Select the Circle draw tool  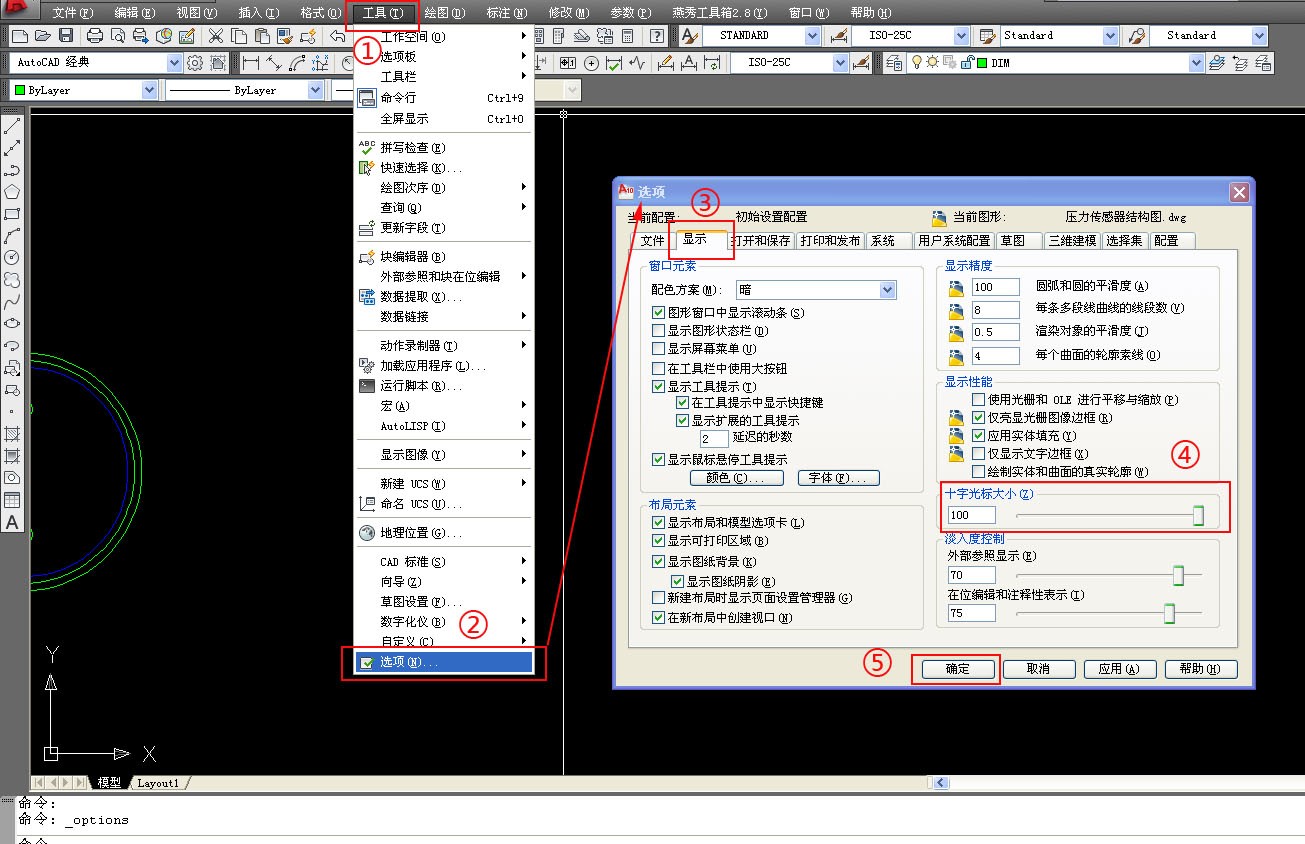coord(13,258)
